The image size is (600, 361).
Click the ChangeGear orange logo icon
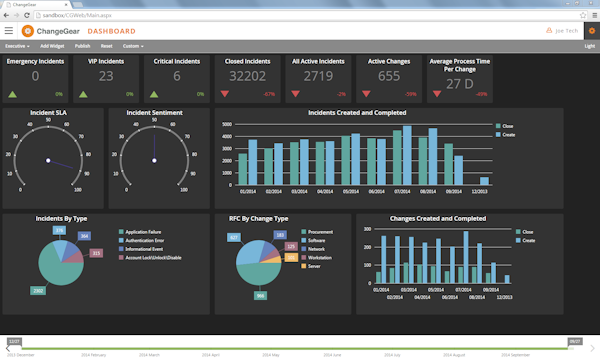click(x=28, y=31)
